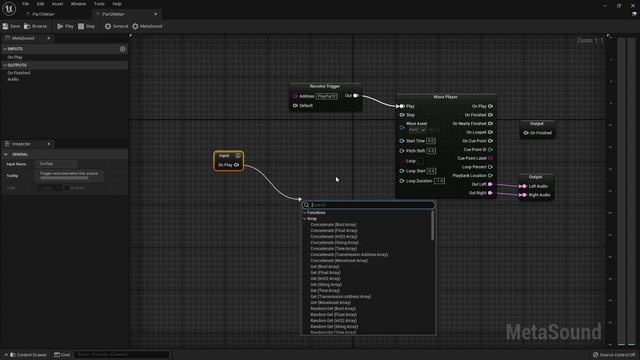Open the Type dropdown in Inspector
Viewport: 640px width, 360px height.
click(x=49, y=188)
